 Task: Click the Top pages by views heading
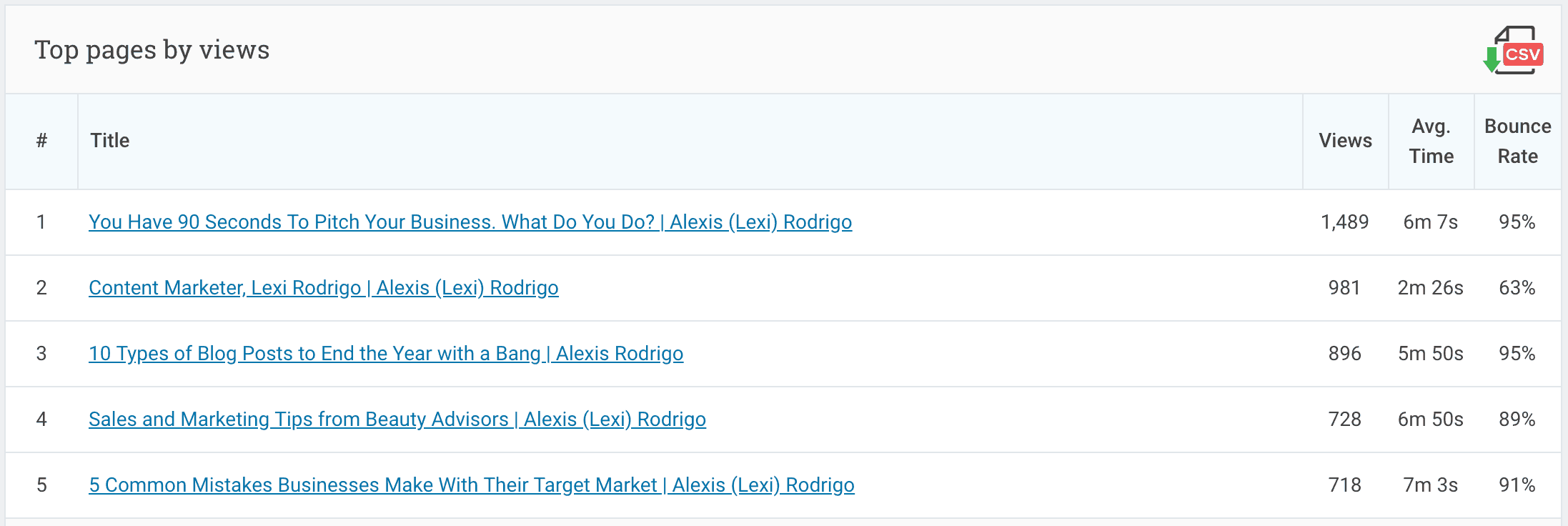pyautogui.click(x=152, y=50)
